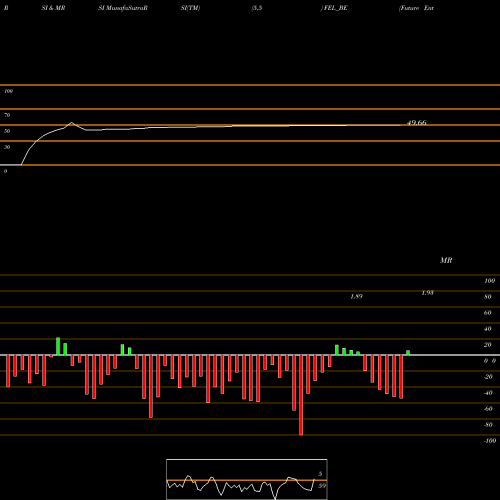Image resolution: width=500 pixels, height=500 pixels.
Task: Click the 70 level label on the RSI axis
Action: [7, 115]
